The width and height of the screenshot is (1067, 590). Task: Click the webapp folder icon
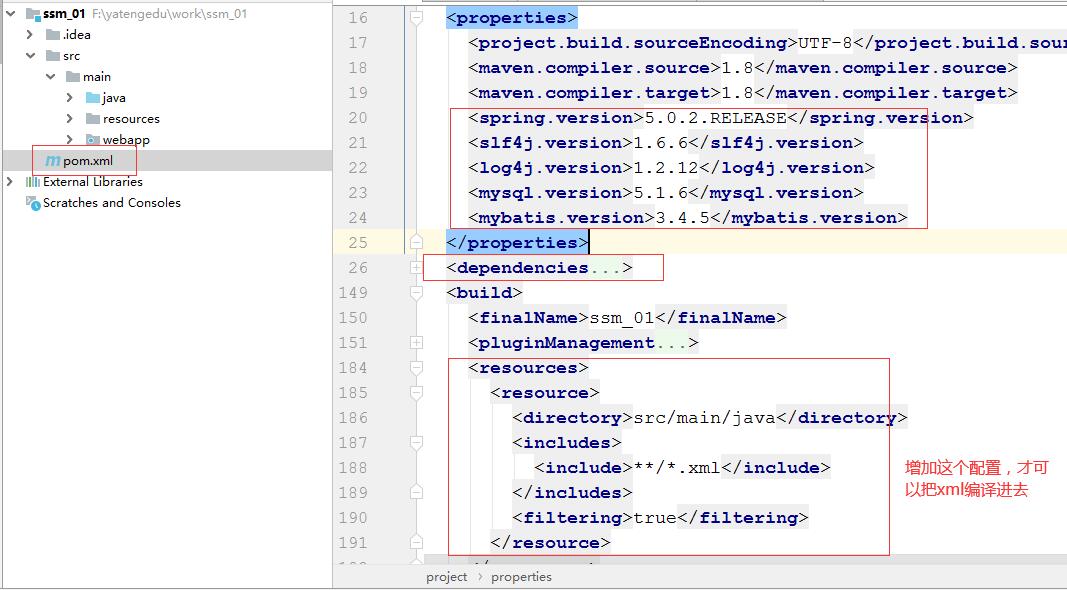(x=92, y=140)
